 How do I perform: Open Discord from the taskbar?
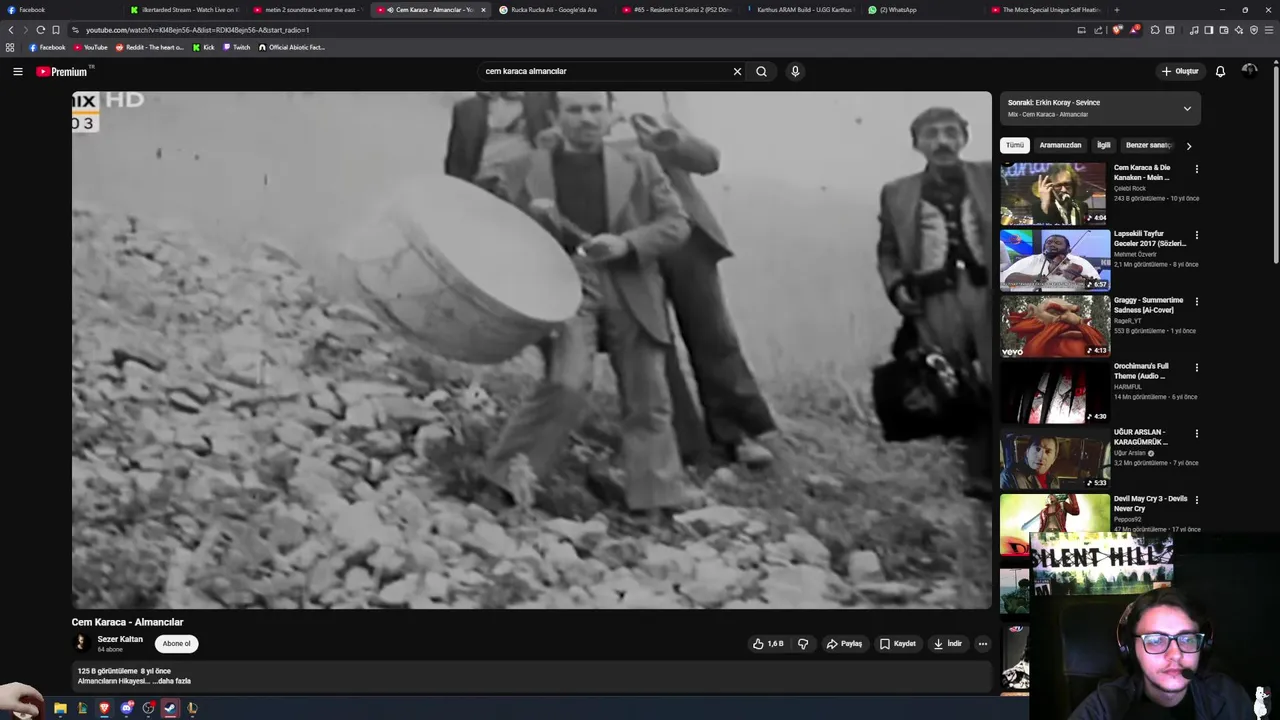(127, 708)
